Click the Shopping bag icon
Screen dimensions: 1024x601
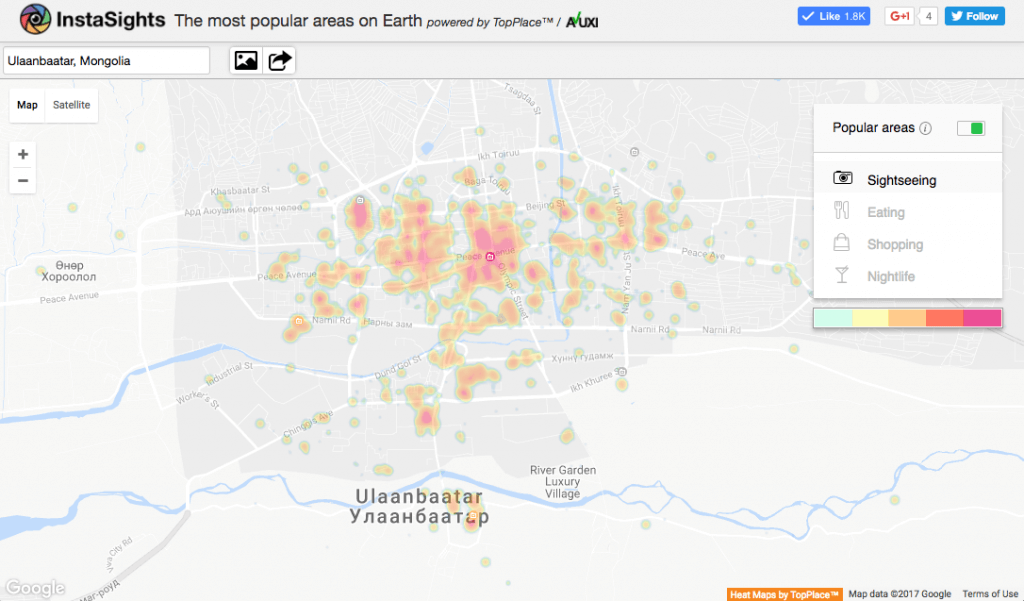coord(842,242)
